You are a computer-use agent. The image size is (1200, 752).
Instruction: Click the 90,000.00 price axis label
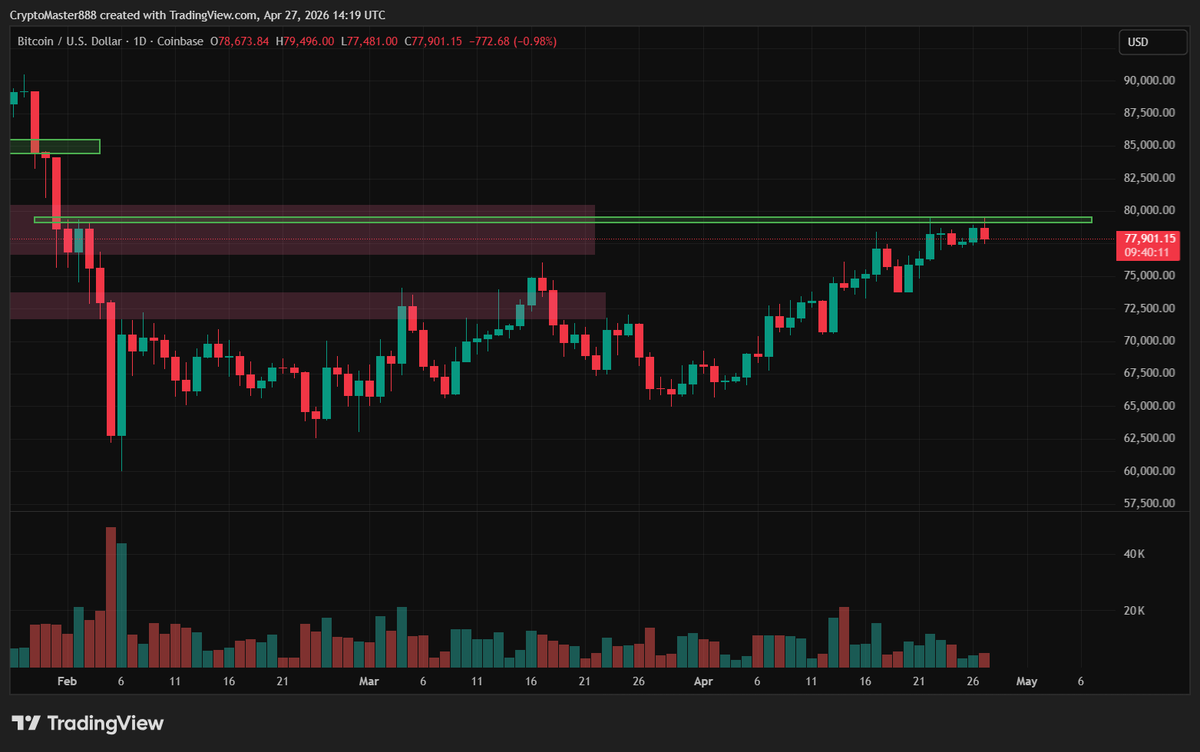tap(1149, 80)
